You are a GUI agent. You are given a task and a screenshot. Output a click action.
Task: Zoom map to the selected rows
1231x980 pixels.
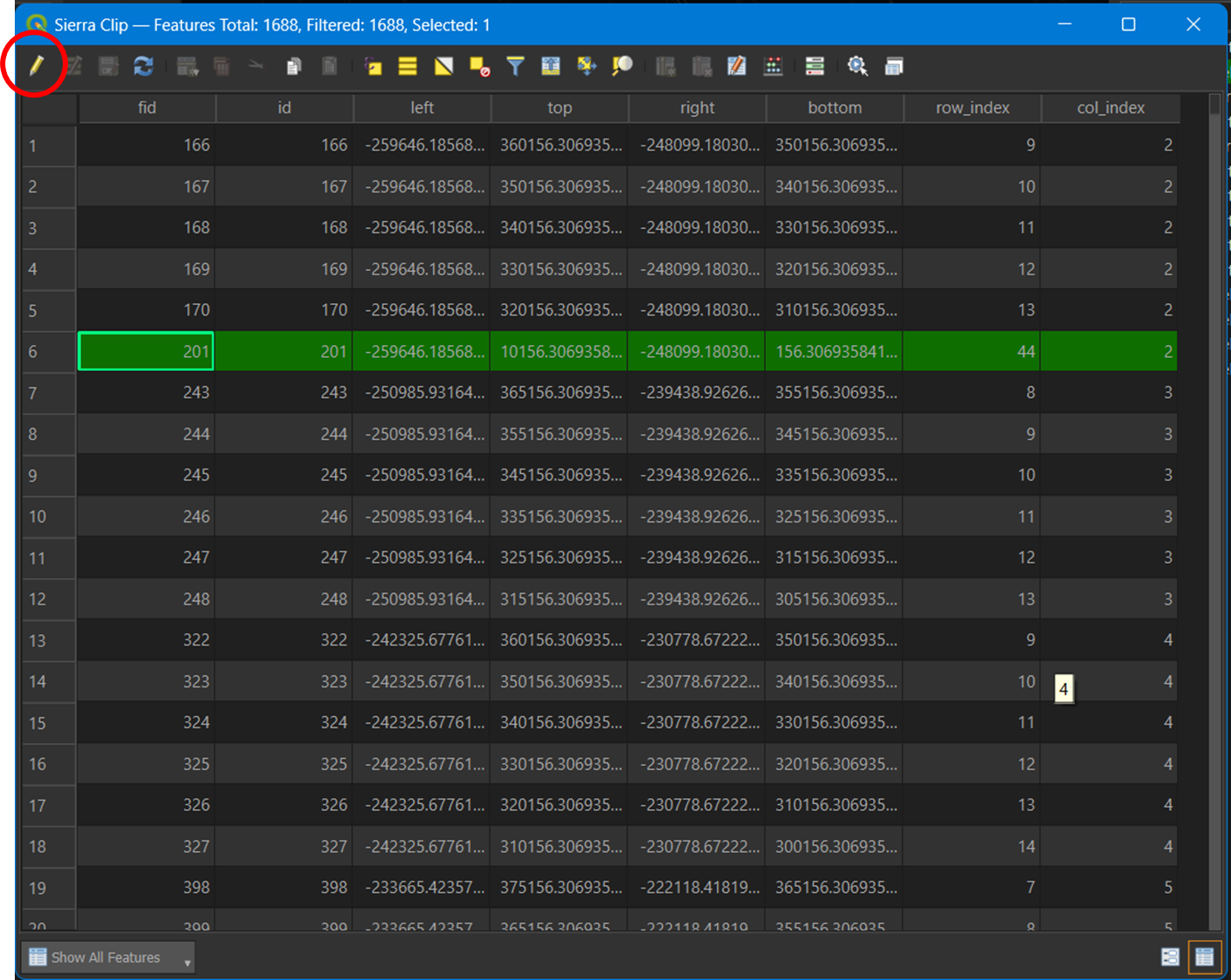coord(621,66)
